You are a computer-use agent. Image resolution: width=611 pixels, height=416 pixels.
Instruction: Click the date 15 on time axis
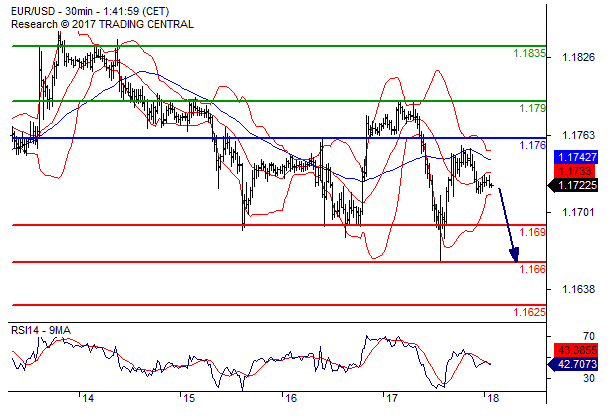click(x=189, y=398)
